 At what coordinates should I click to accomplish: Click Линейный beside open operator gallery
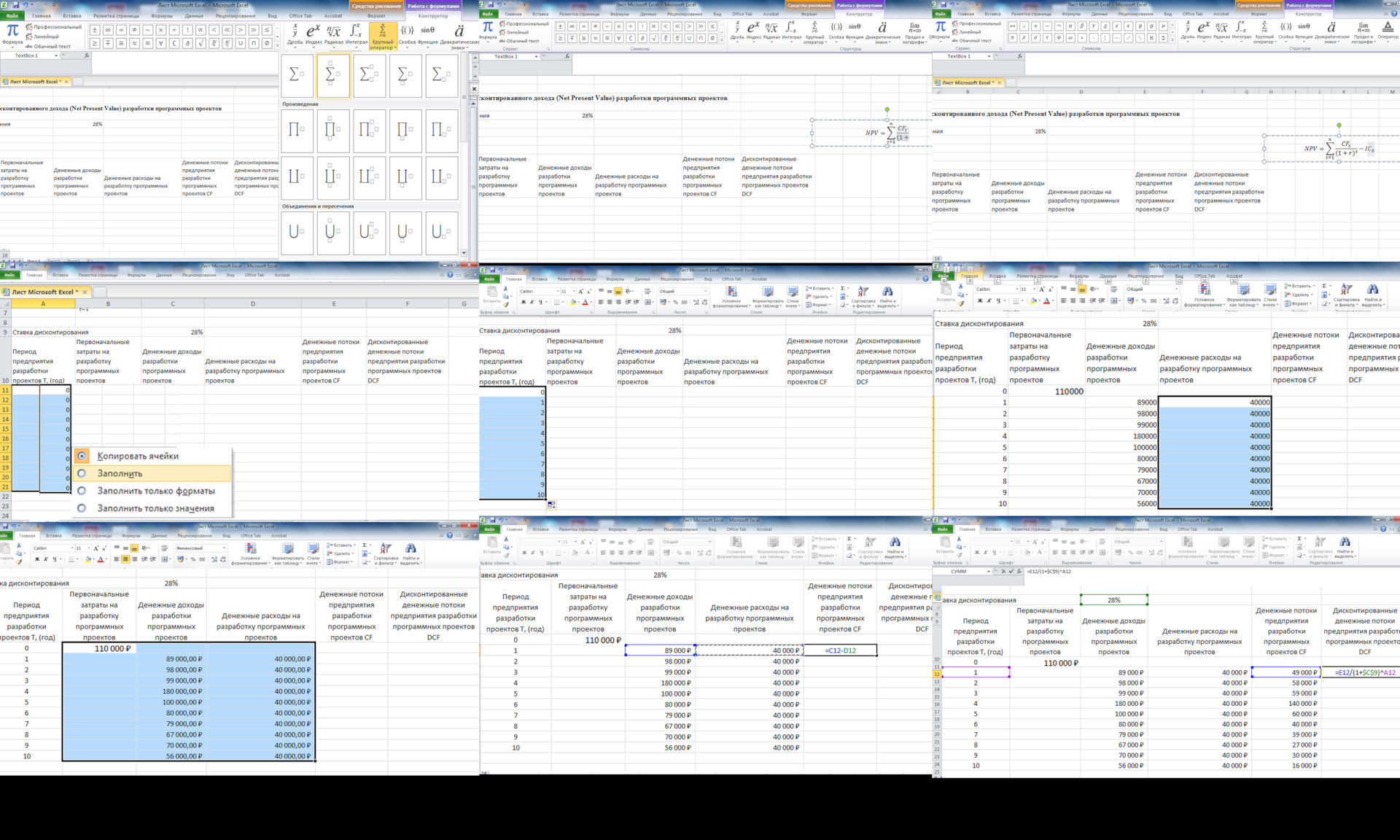(x=45, y=36)
